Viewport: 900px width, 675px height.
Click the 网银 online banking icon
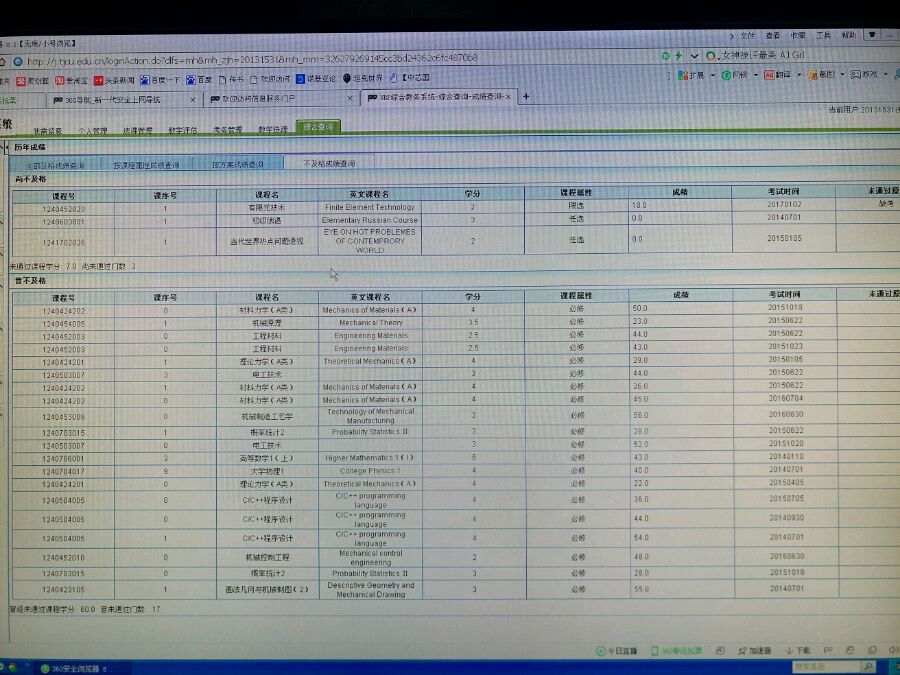735,75
